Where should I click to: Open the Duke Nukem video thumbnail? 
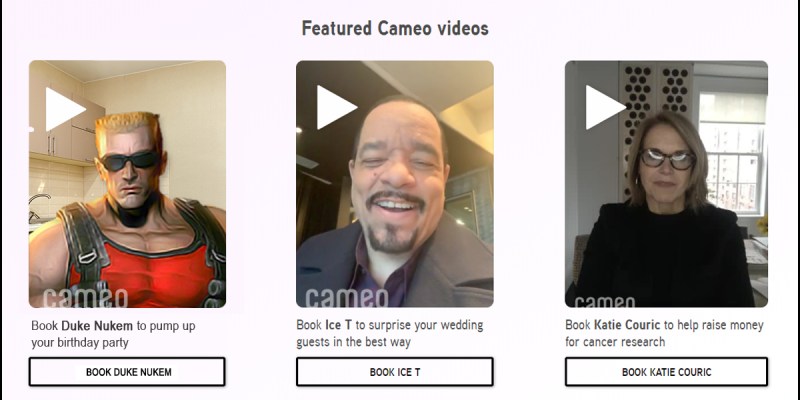[127, 184]
